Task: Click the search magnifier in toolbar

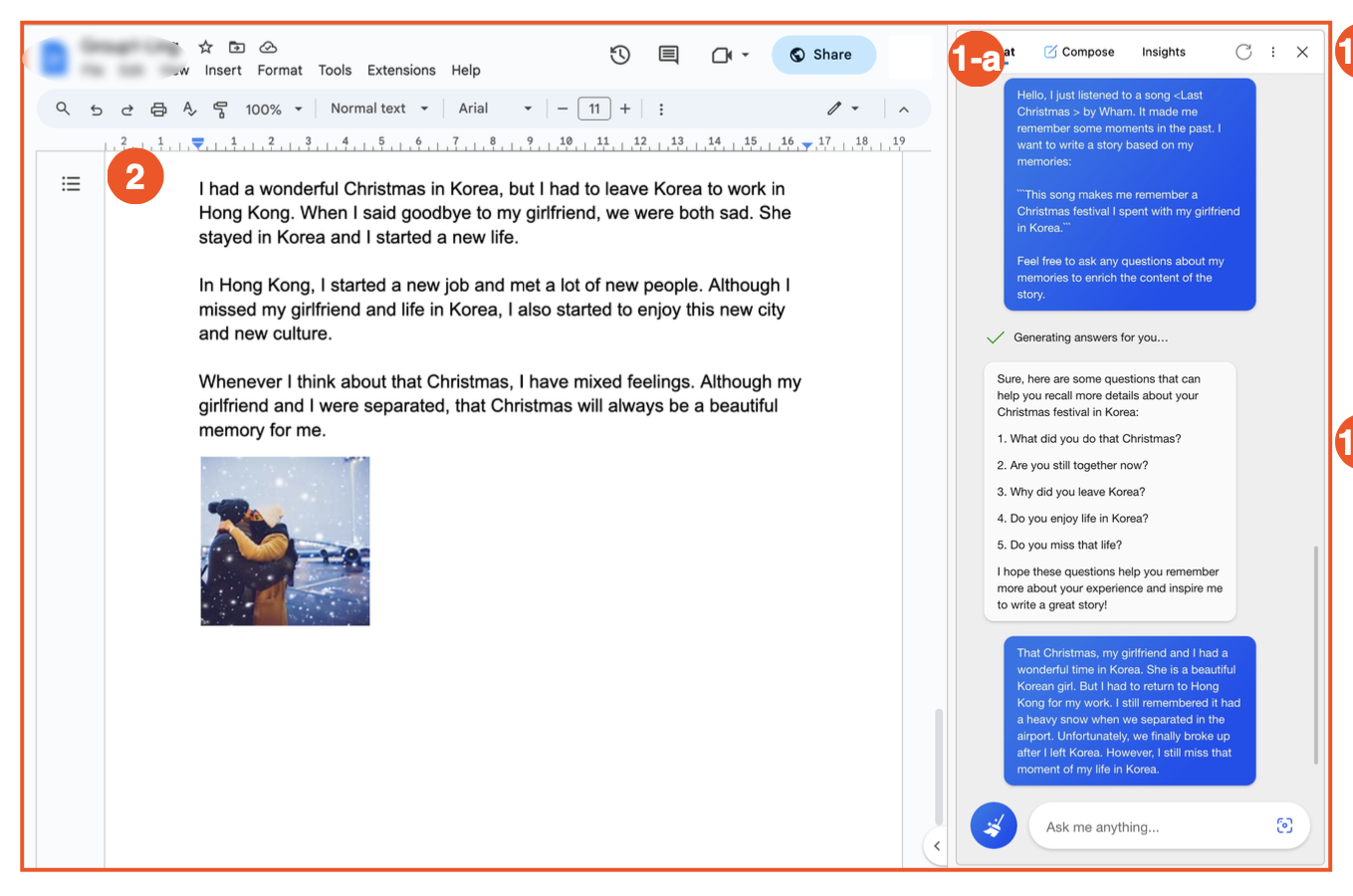Action: pos(63,109)
